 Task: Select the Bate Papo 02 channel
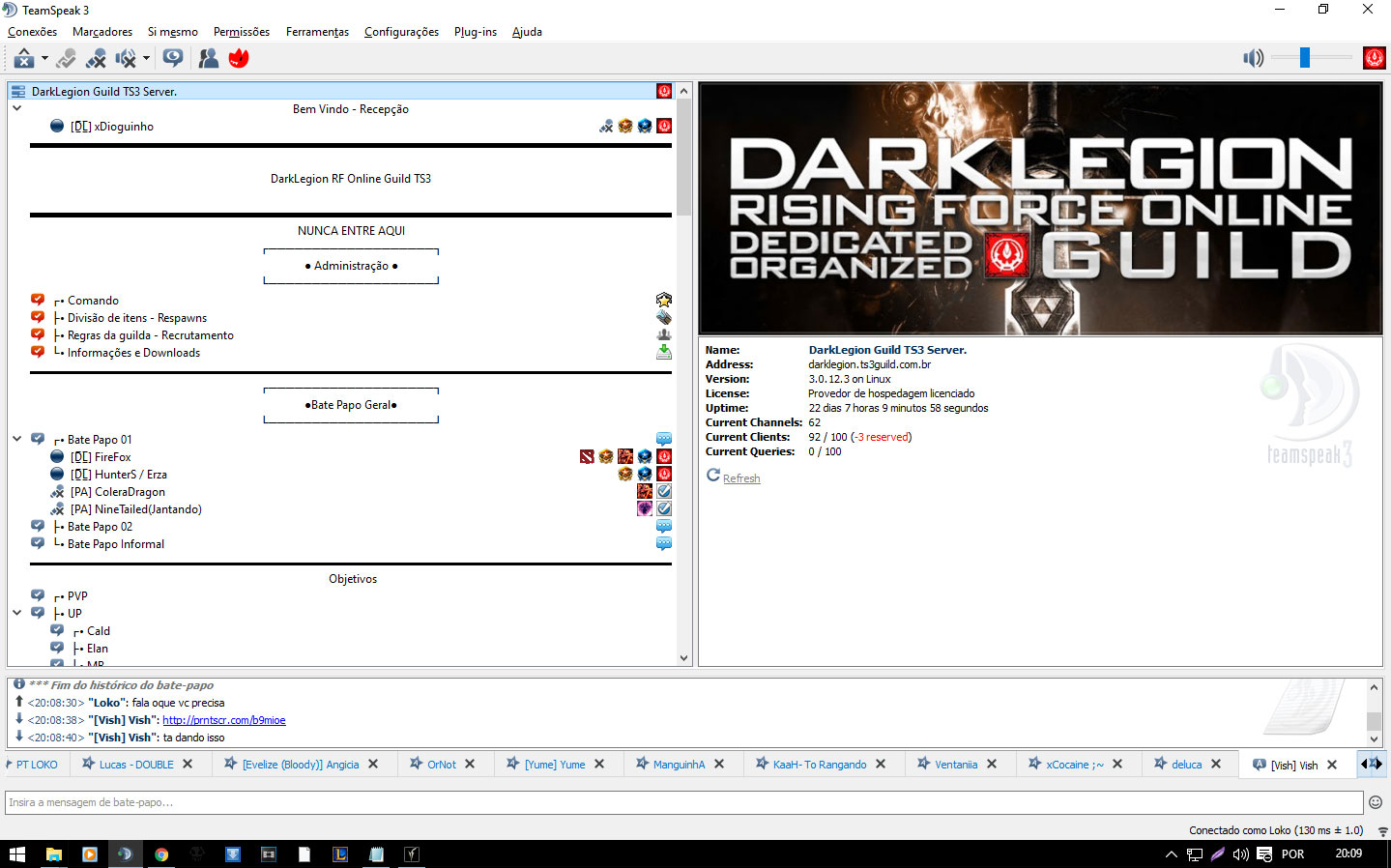[x=100, y=527]
